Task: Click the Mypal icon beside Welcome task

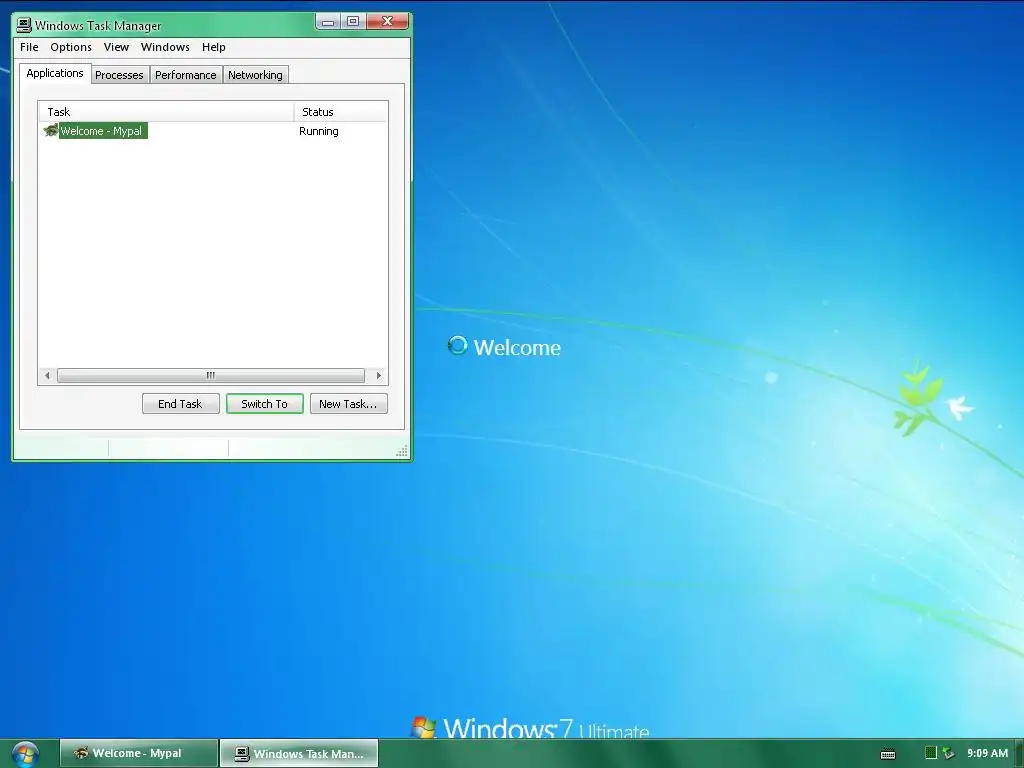Action: pos(50,131)
